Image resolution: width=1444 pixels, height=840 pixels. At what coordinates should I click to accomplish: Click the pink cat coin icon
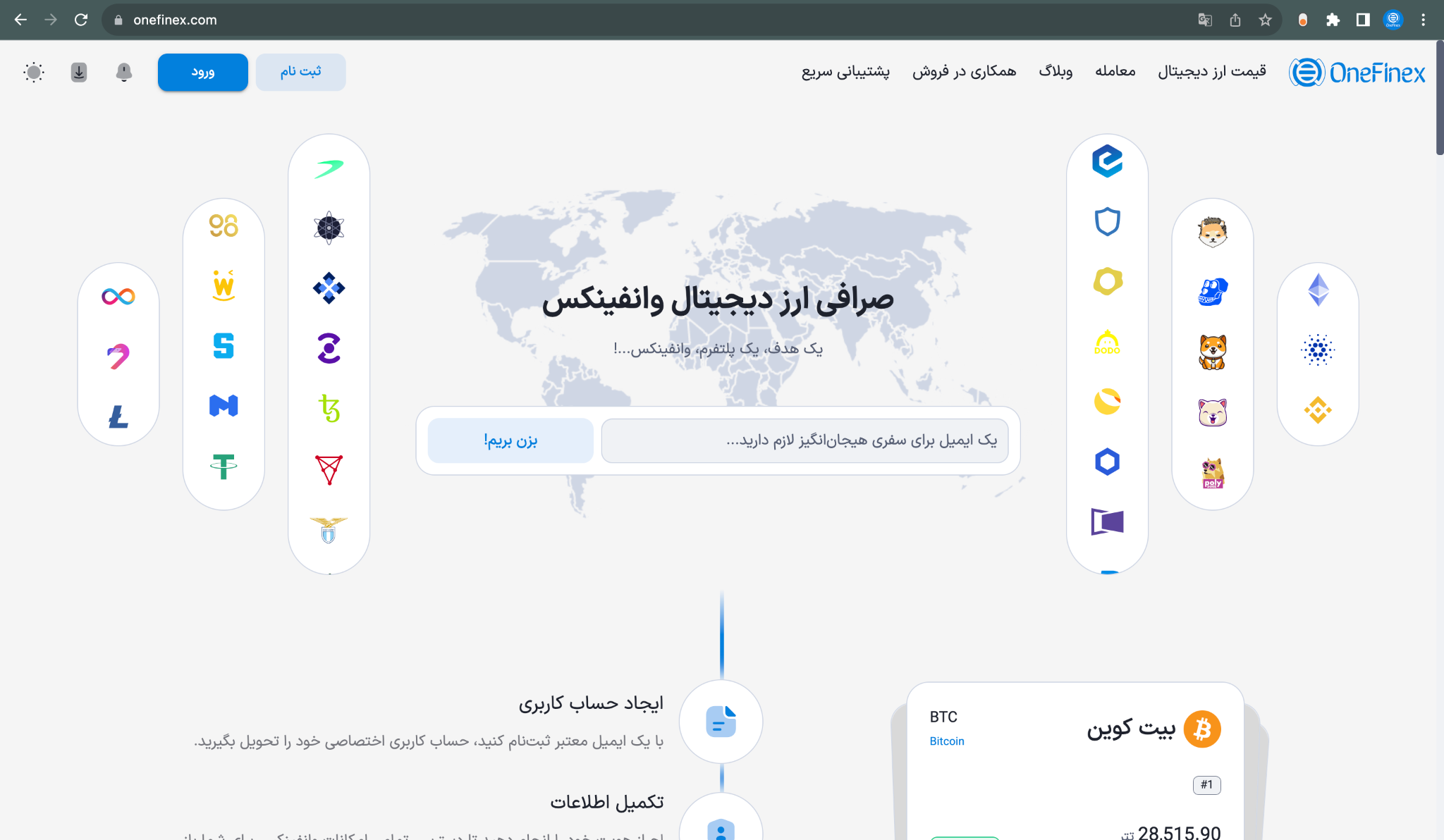(1213, 412)
